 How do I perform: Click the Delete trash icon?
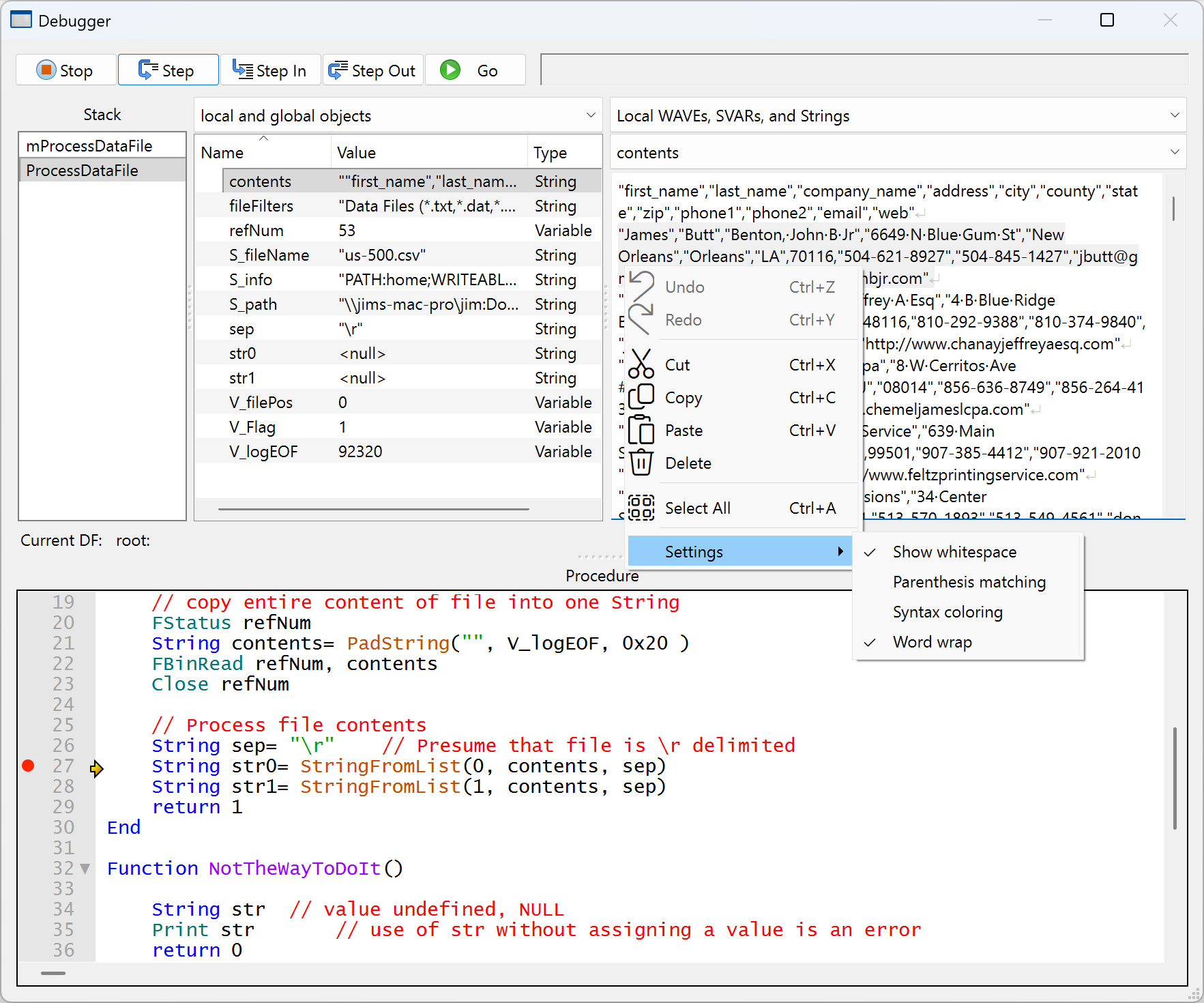coord(642,463)
